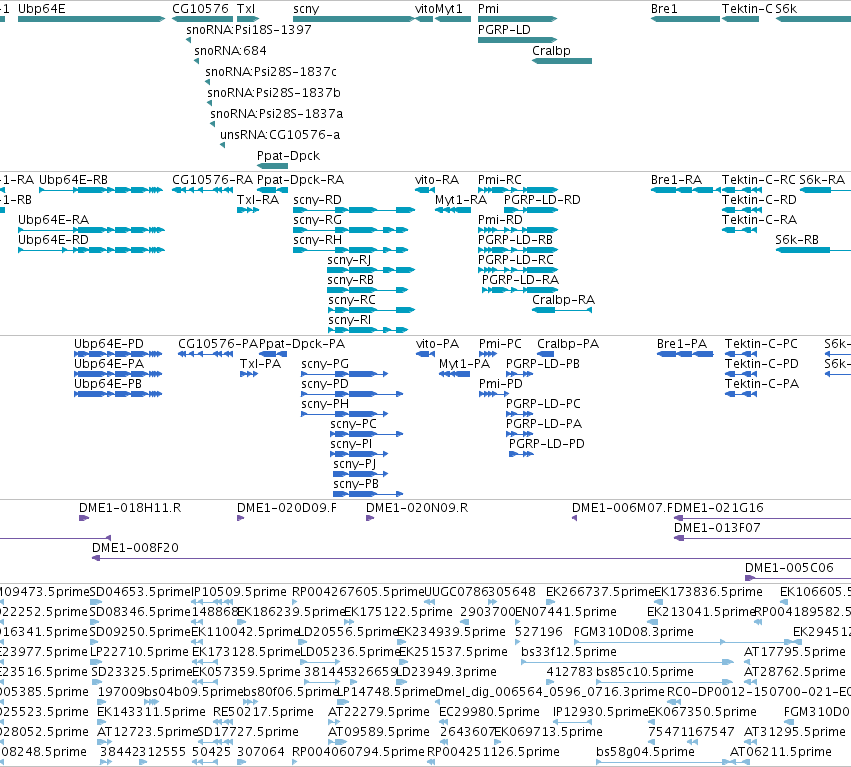Select the Tektin-C gene label
Viewport: 851px width, 767px height.
747,9
